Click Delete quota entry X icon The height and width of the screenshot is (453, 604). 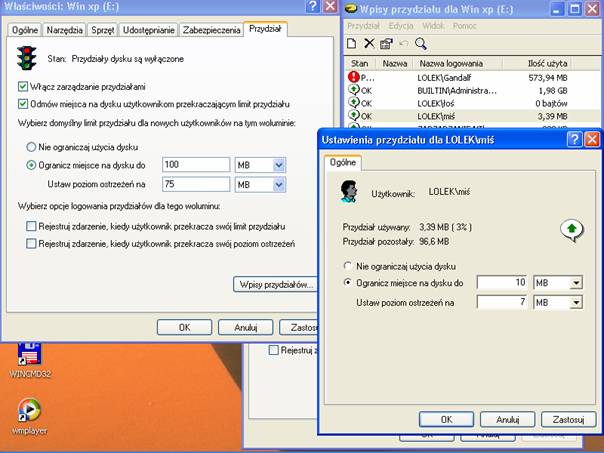click(x=369, y=43)
